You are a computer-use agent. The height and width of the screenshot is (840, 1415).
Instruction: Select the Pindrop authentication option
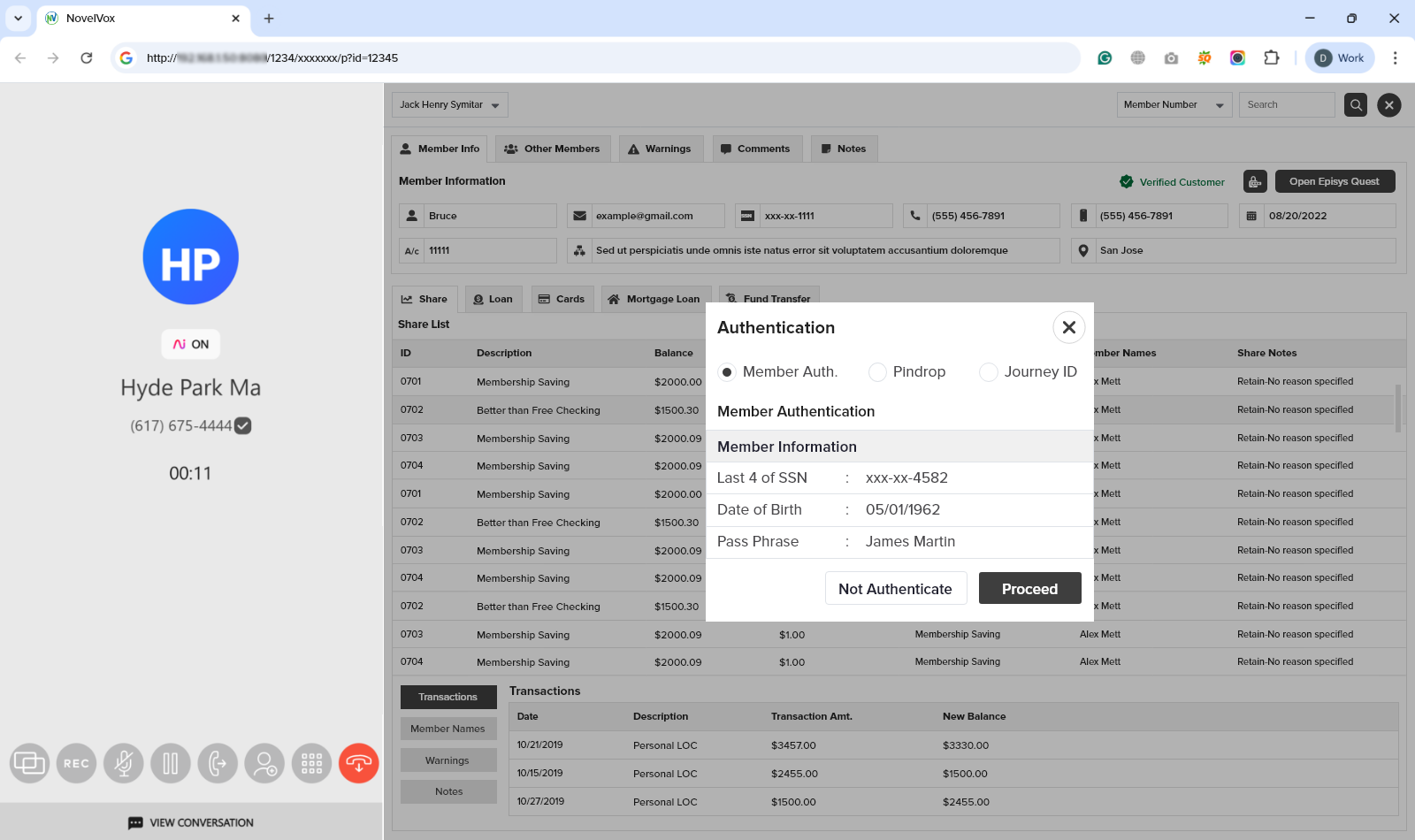pos(877,372)
